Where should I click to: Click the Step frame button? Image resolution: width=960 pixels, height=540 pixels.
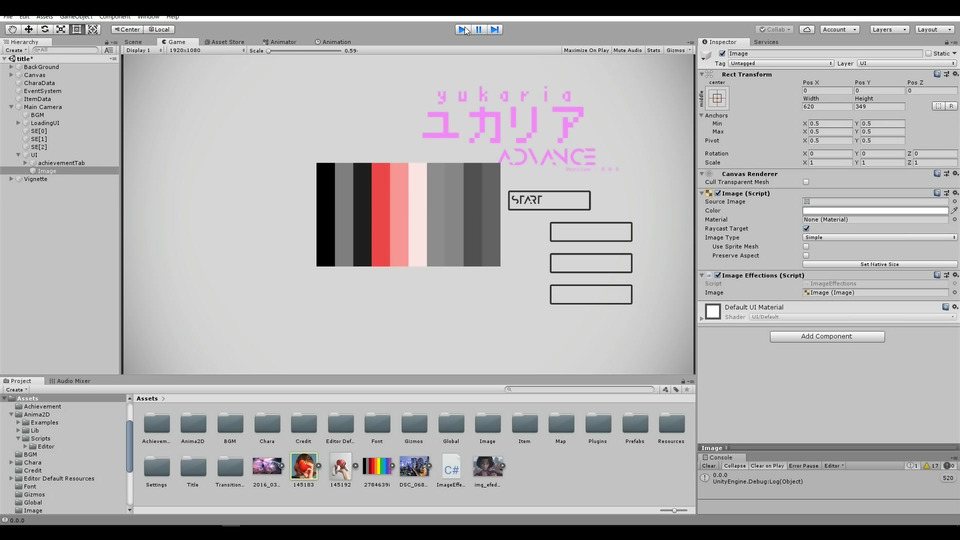pos(495,29)
